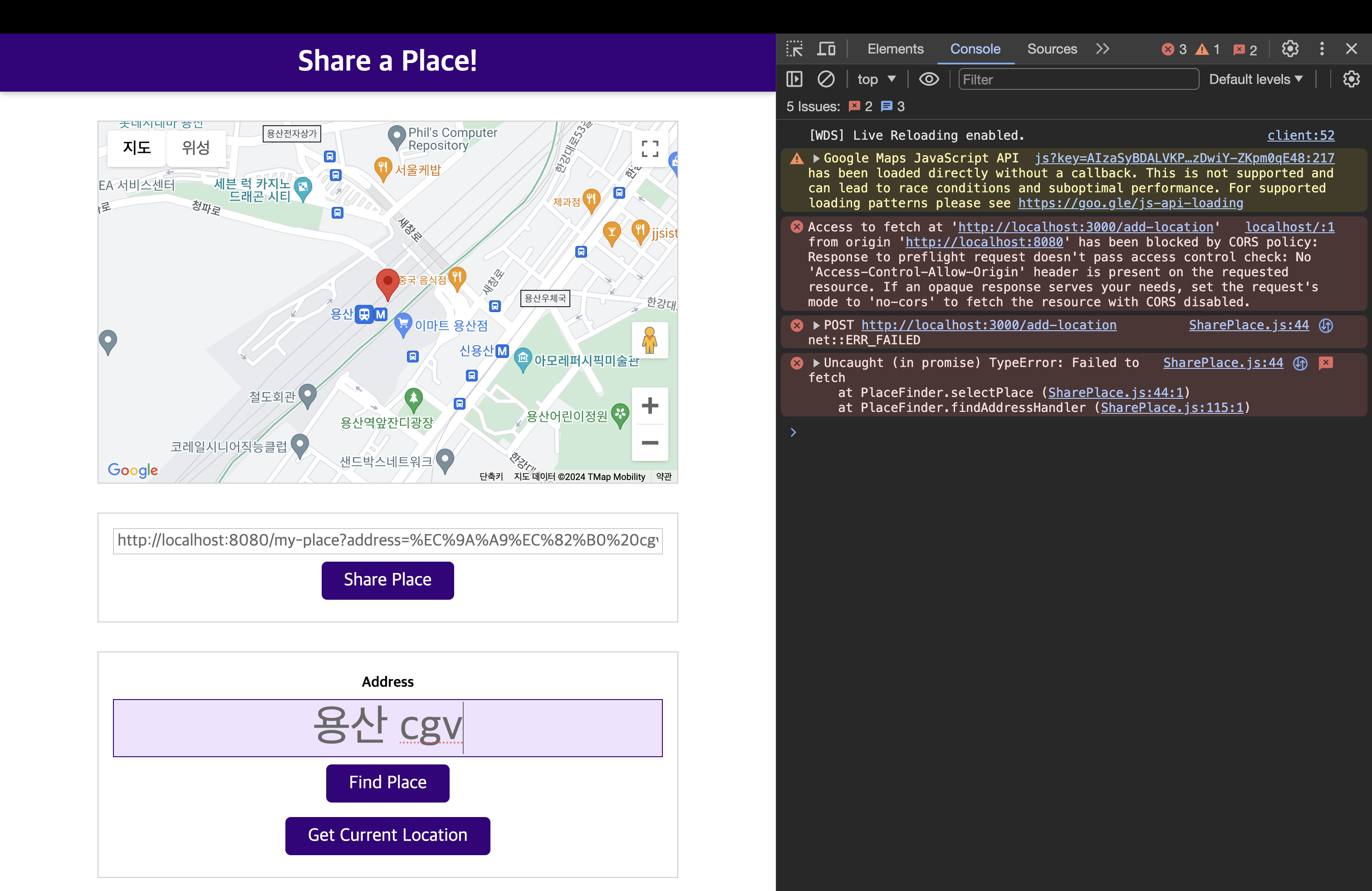Expand the POST add-location error entry

coord(816,326)
